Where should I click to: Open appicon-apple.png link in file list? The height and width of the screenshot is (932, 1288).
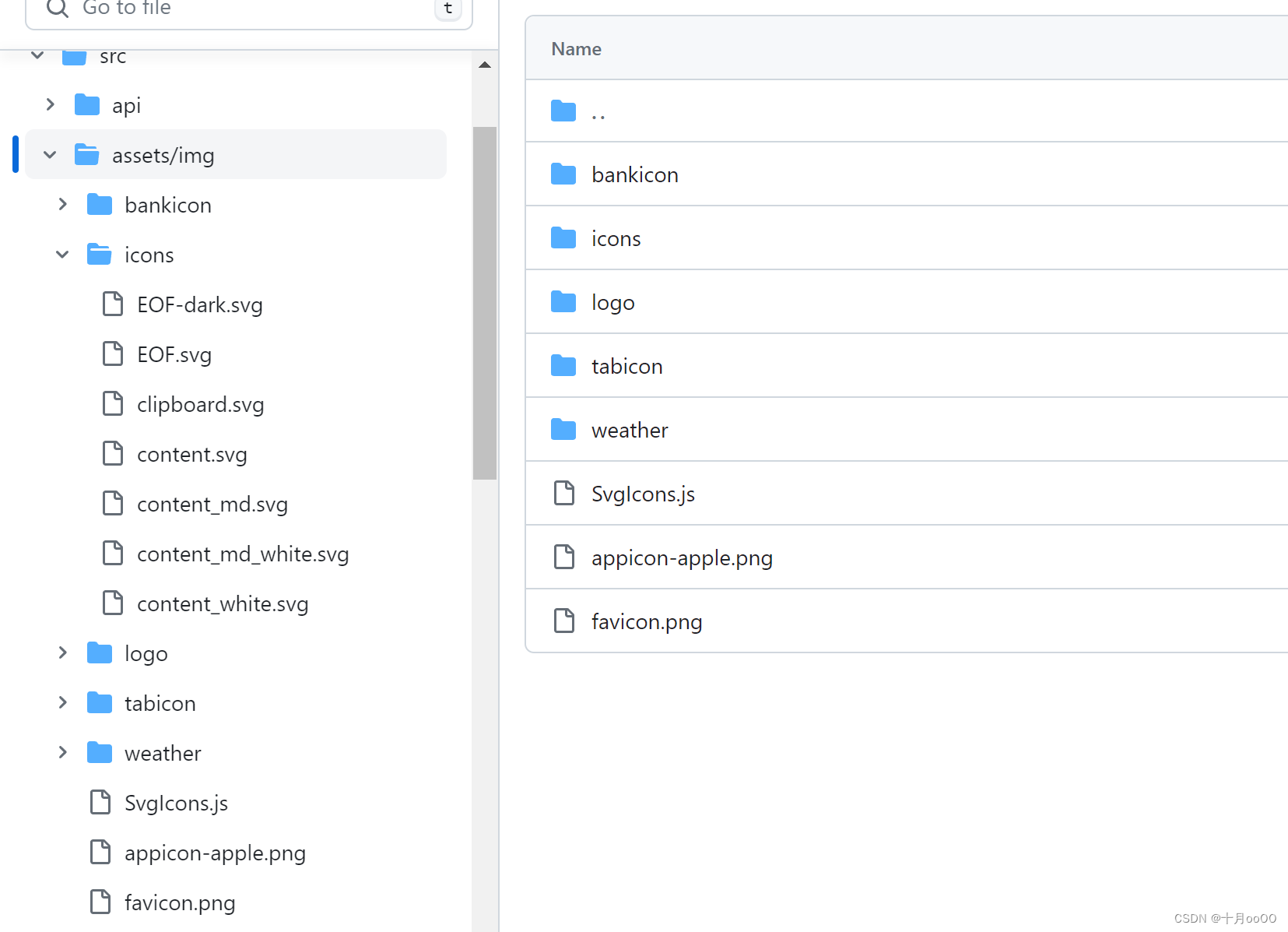click(x=682, y=557)
